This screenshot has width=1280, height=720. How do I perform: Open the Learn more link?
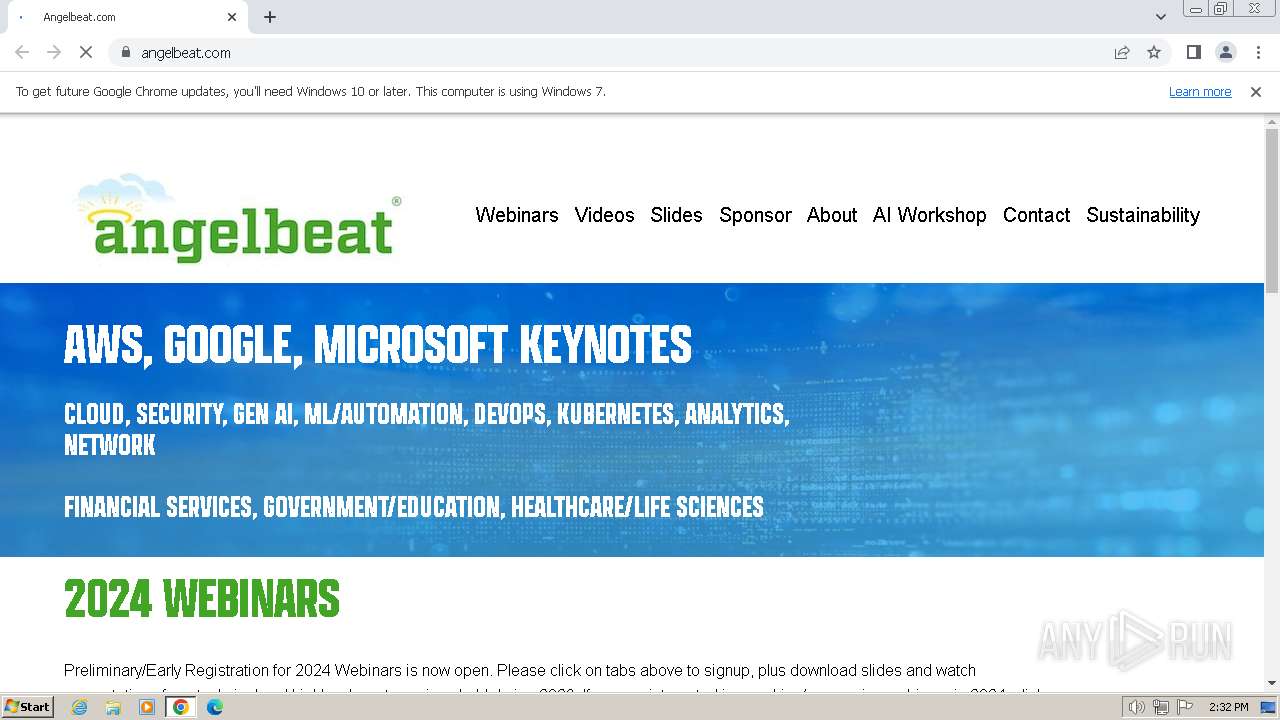pyautogui.click(x=1200, y=92)
